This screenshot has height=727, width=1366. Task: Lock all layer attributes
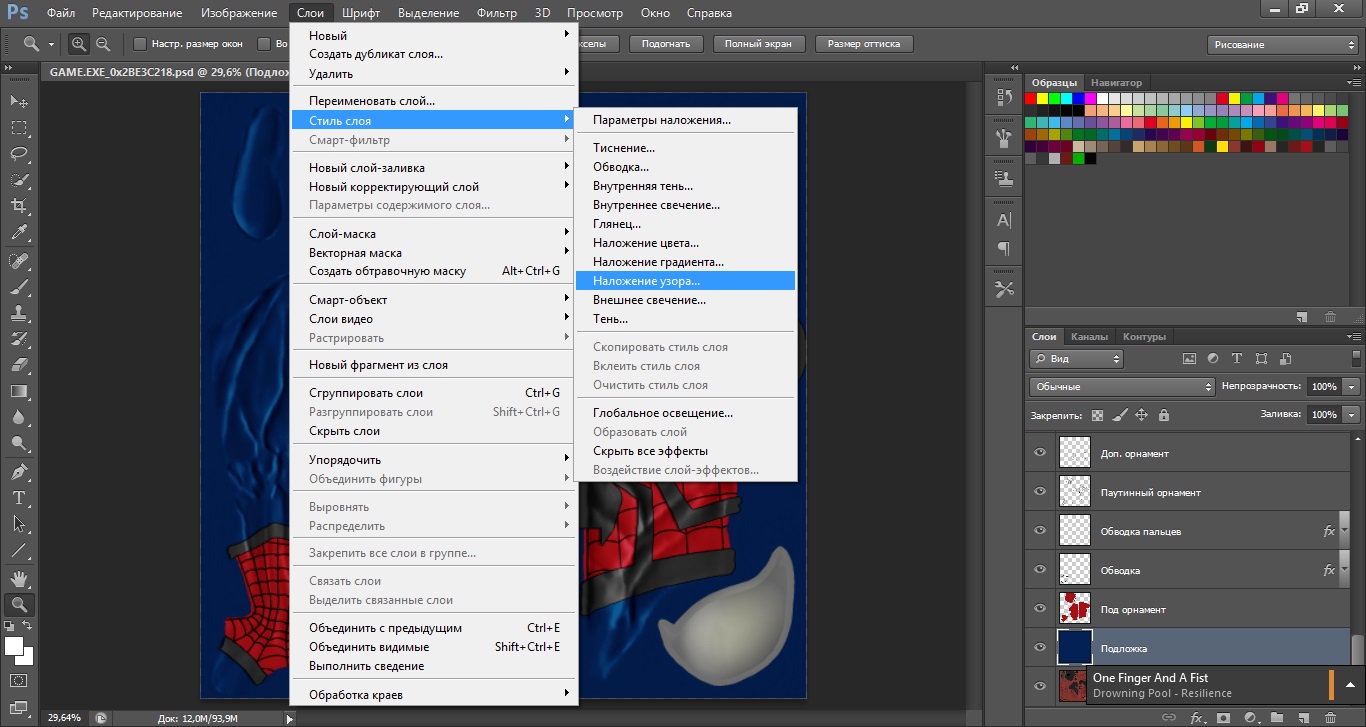(1163, 415)
